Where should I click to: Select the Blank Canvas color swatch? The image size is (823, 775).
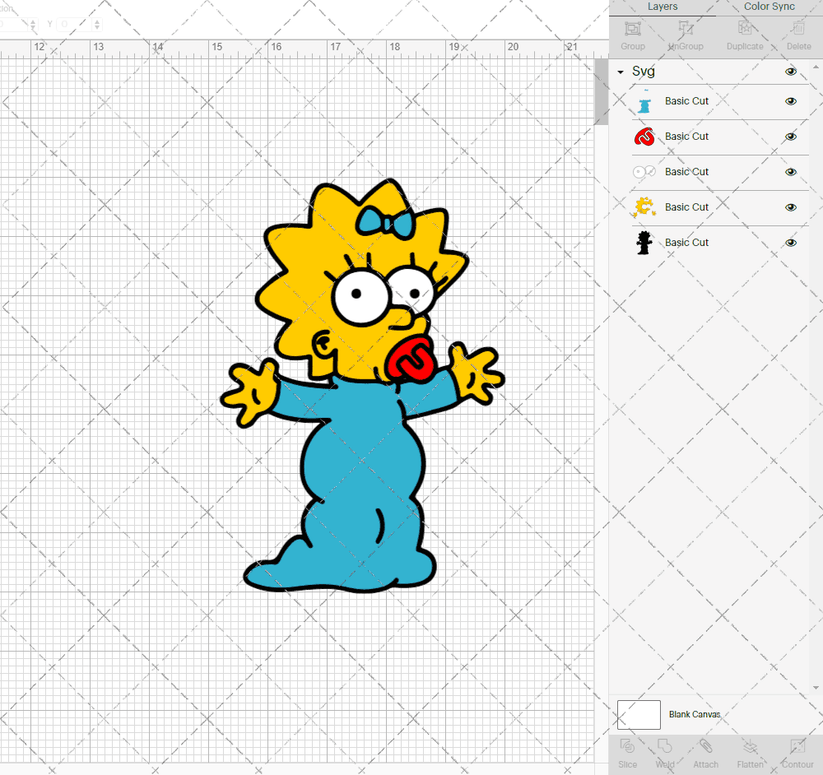(x=640, y=714)
